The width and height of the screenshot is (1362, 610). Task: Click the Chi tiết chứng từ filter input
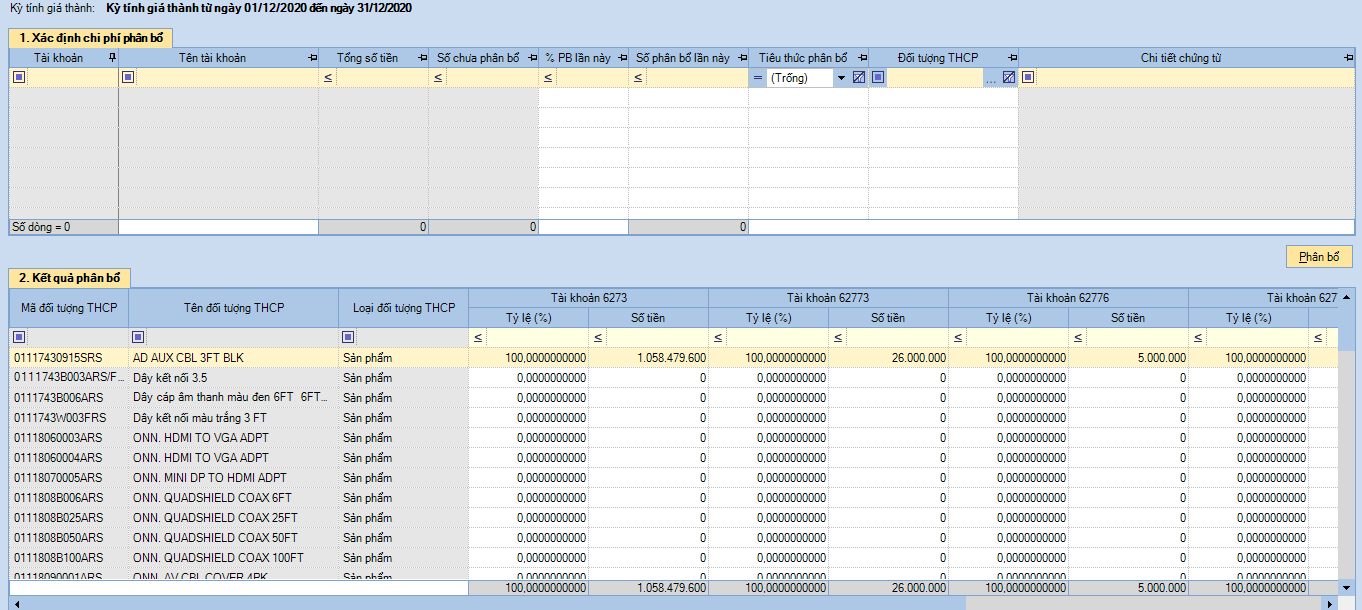click(1195, 78)
